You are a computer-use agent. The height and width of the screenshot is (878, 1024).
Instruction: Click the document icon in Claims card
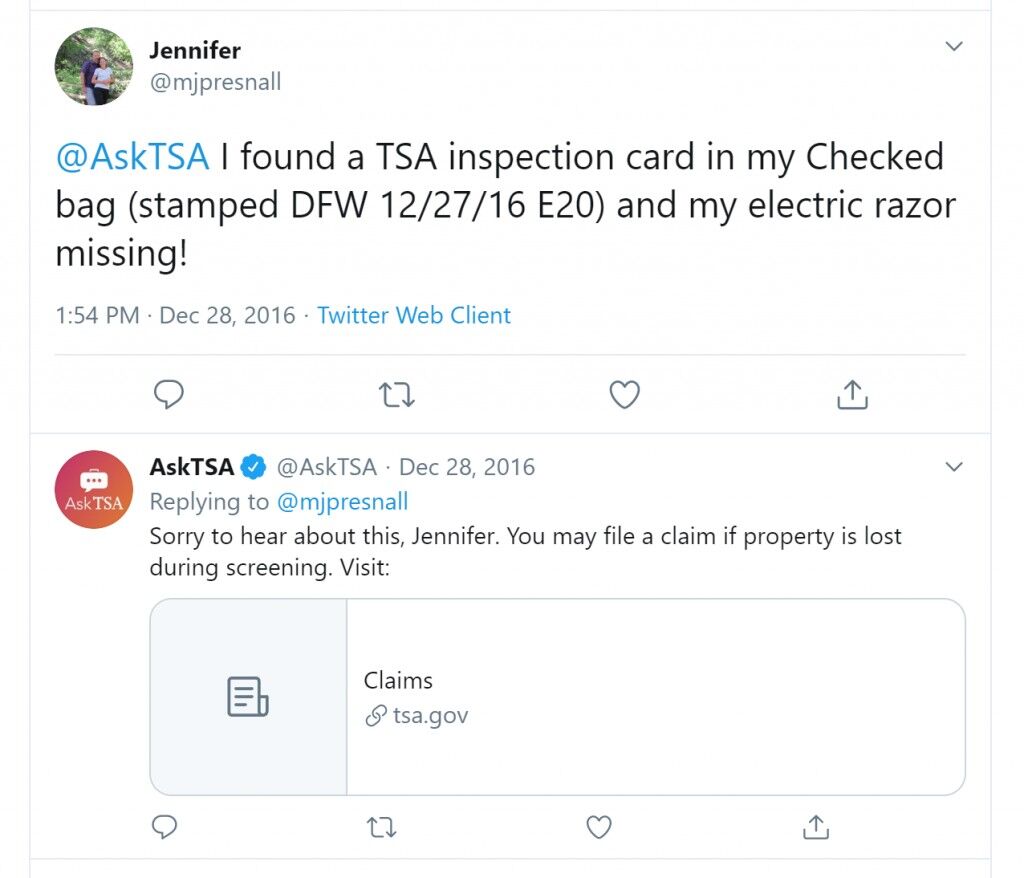click(x=248, y=697)
